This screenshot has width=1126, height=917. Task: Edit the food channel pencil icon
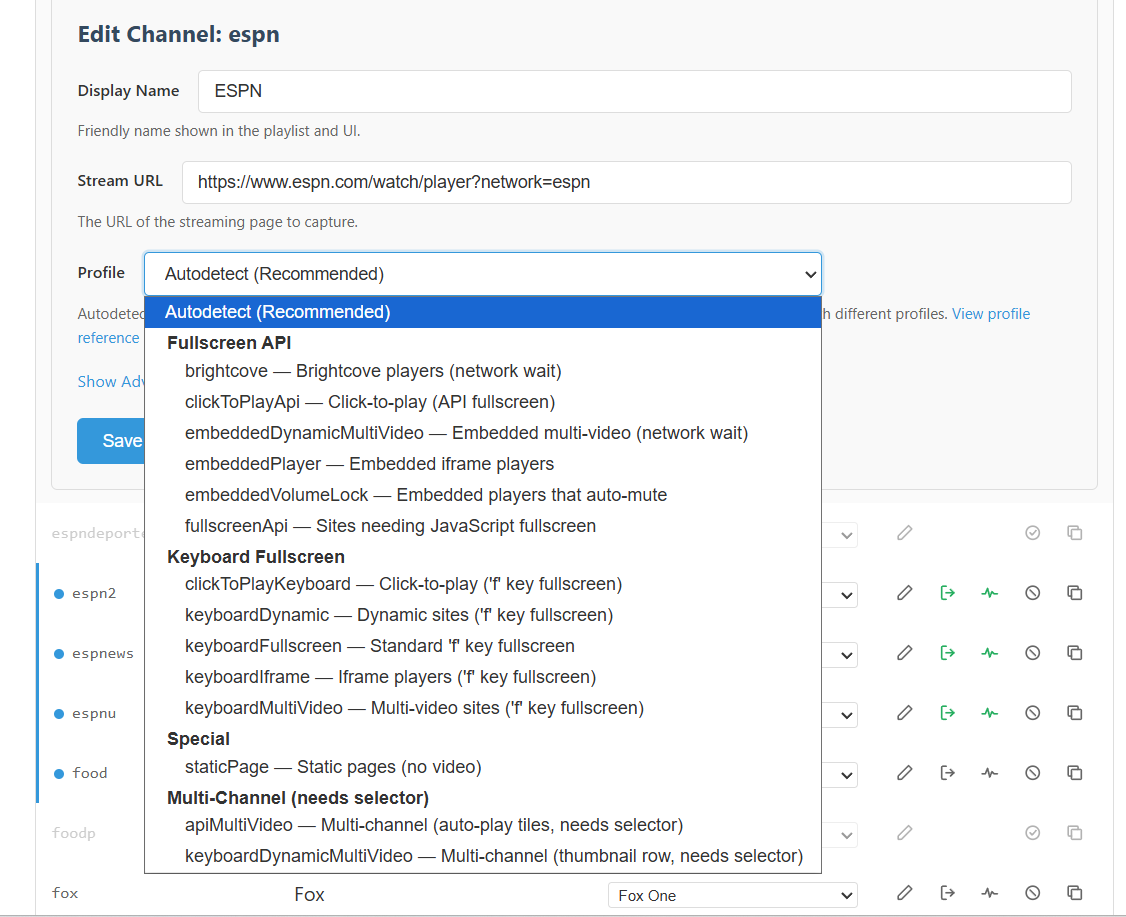pos(905,773)
